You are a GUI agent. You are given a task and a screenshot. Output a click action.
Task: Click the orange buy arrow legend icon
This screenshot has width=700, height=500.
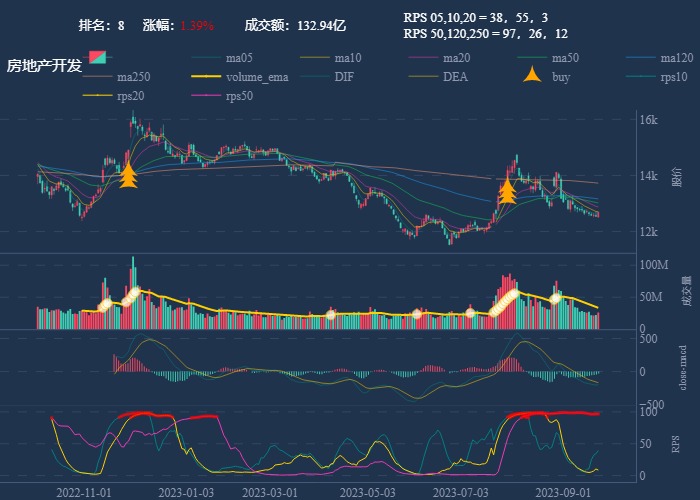pos(532,76)
